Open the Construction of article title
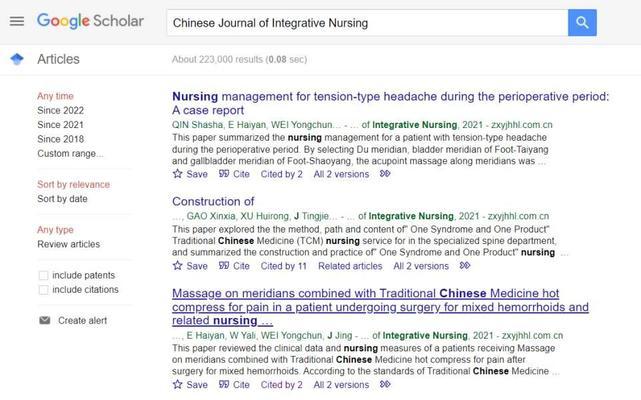641x400 pixels. [213, 201]
